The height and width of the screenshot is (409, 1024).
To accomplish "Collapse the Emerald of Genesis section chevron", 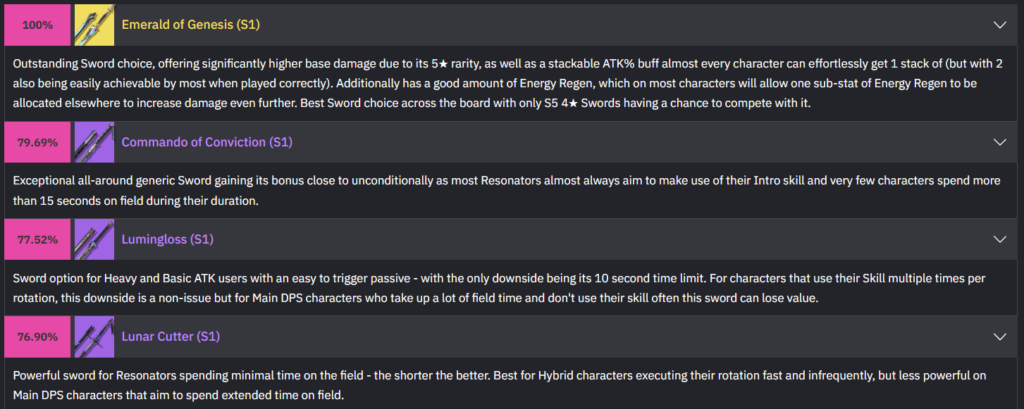I will [x=999, y=24].
